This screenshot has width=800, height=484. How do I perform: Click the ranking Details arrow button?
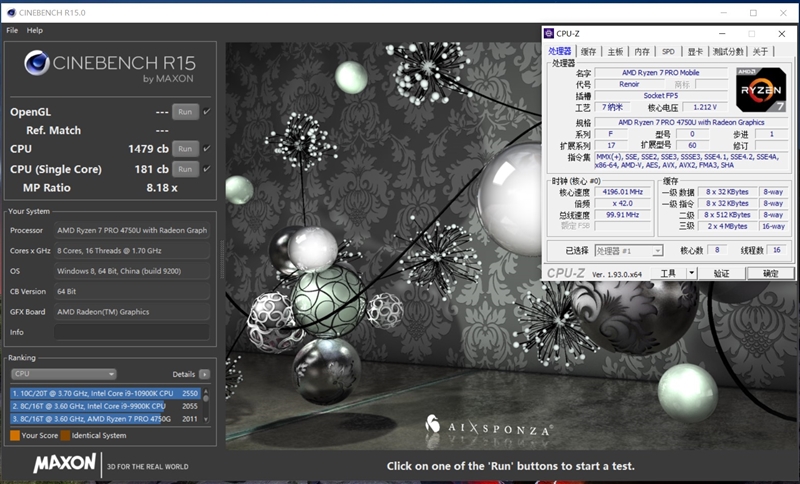click(x=205, y=374)
